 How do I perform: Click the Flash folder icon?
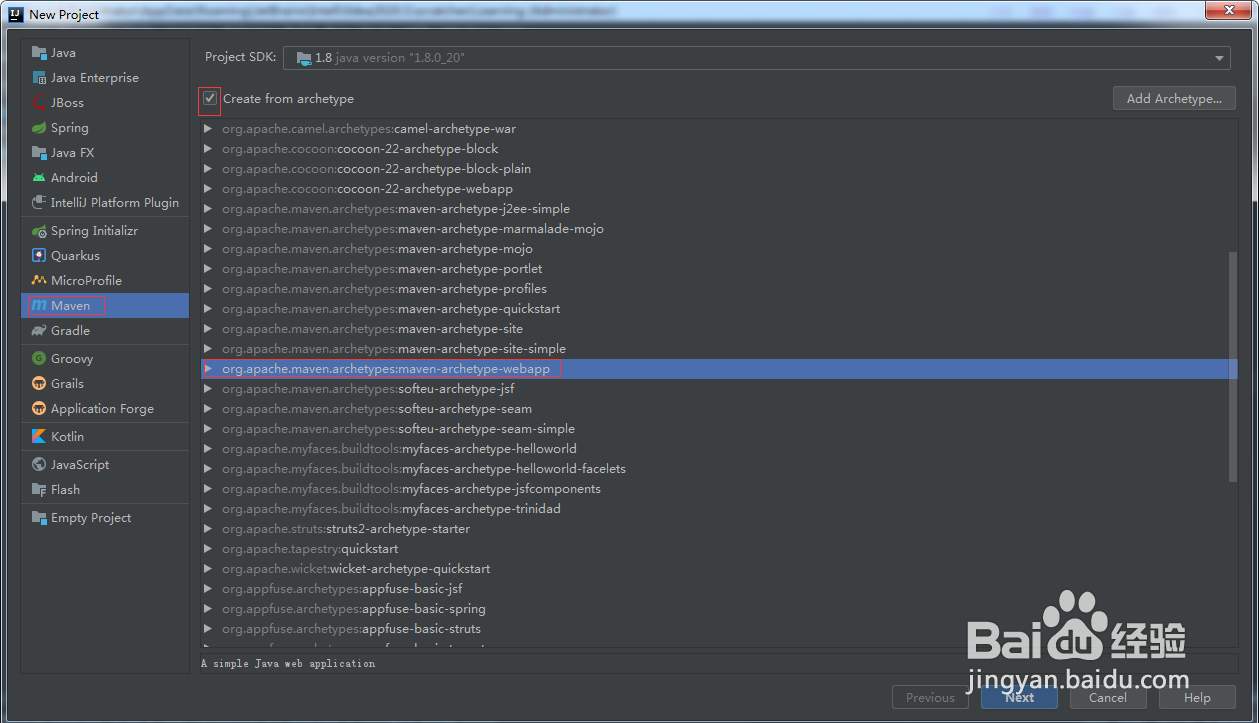pyautogui.click(x=39, y=490)
